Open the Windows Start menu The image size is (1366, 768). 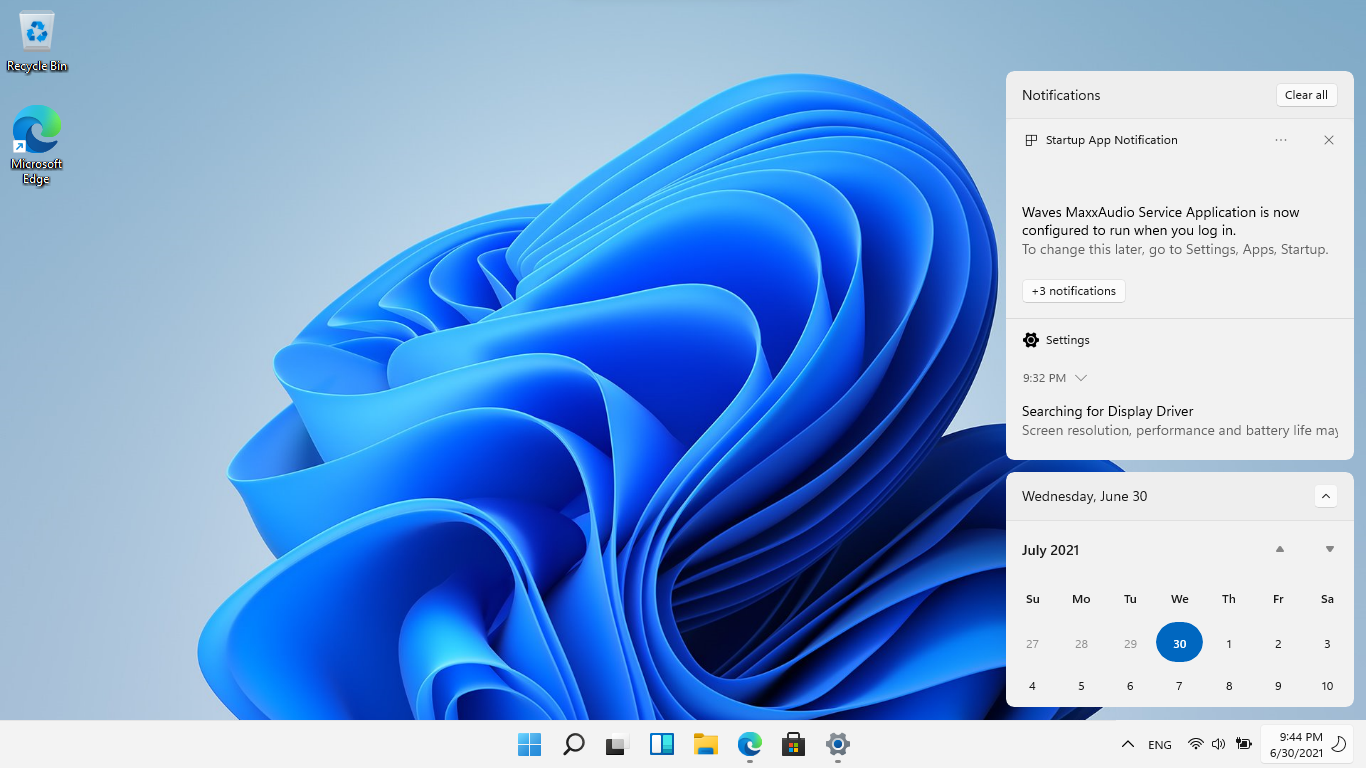click(529, 744)
